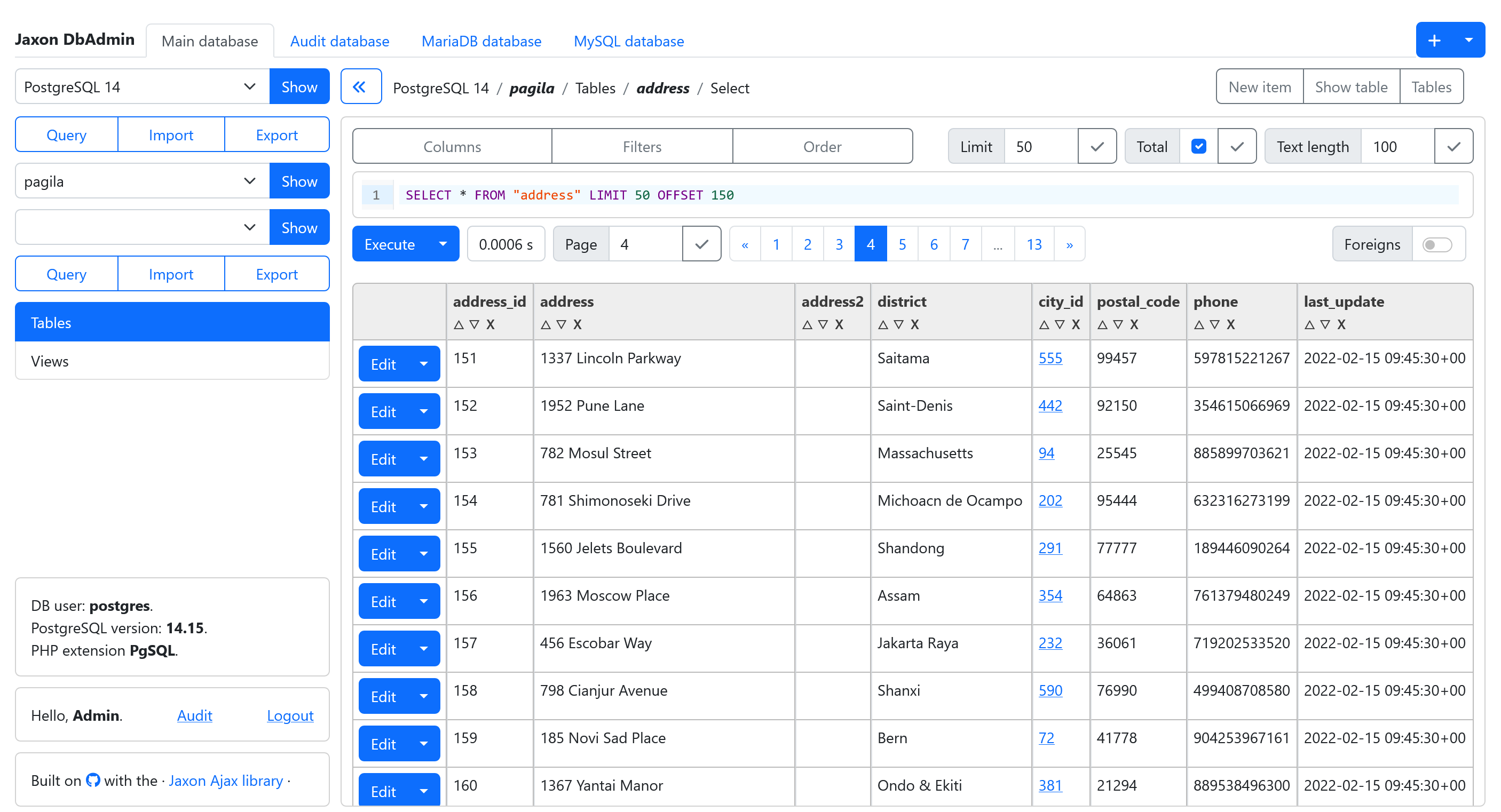Apply Text length with checkmark icon
The width and height of the screenshot is (1501, 812).
1453,146
